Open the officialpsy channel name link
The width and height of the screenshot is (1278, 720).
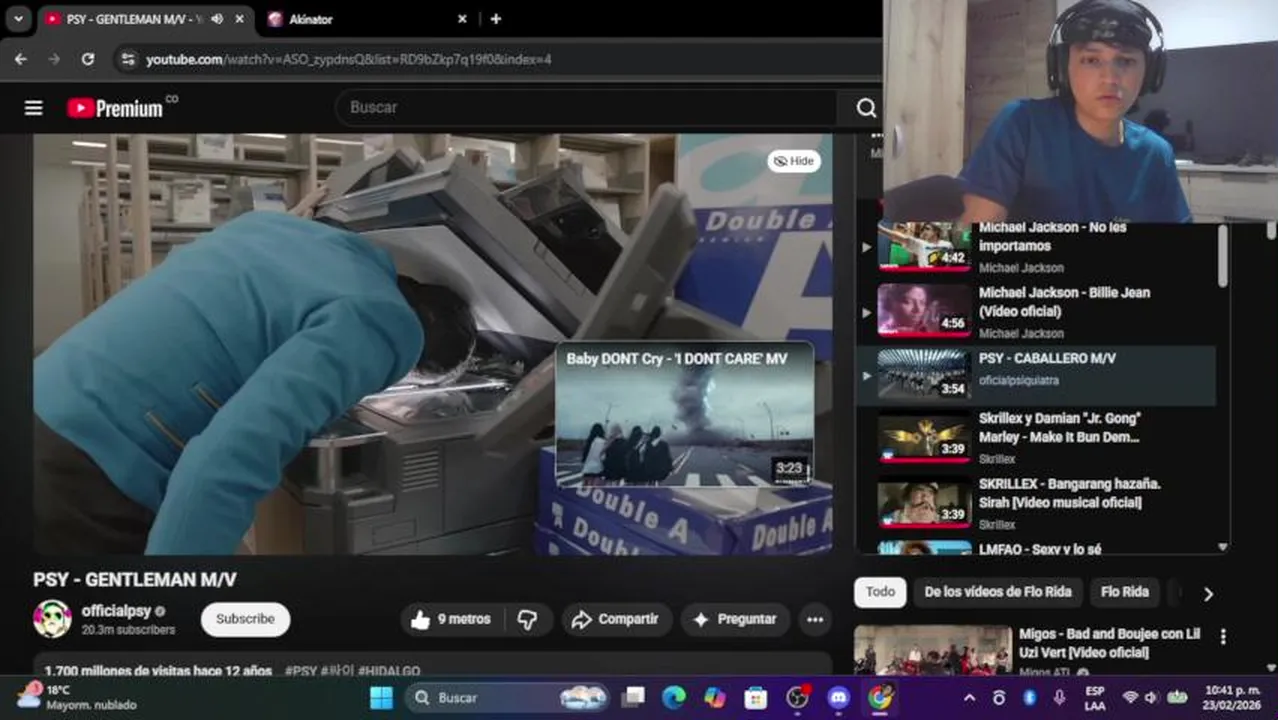click(116, 611)
